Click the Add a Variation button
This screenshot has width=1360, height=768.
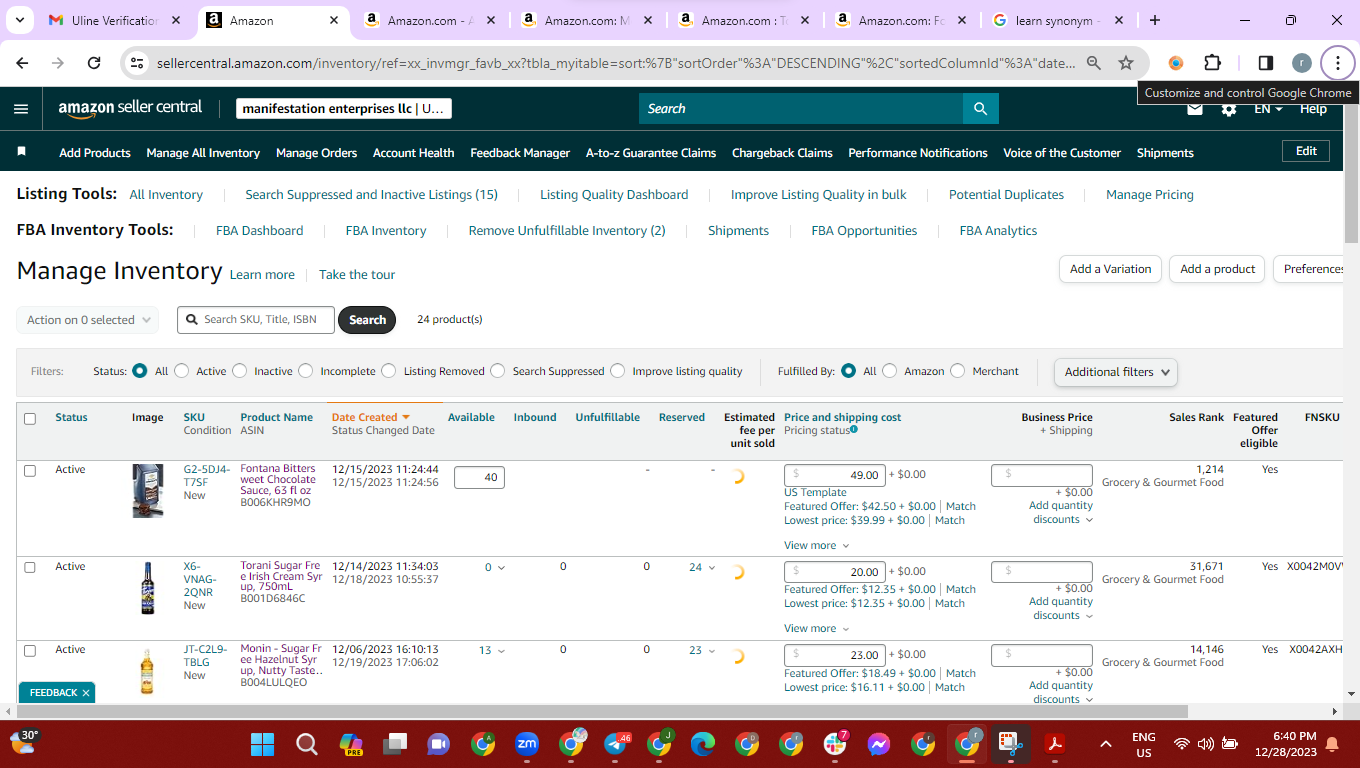click(x=1110, y=269)
